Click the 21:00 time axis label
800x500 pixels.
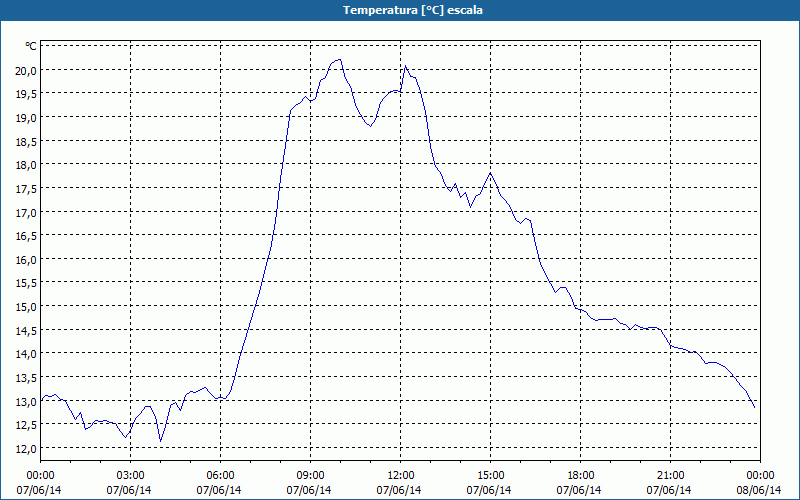[670, 476]
